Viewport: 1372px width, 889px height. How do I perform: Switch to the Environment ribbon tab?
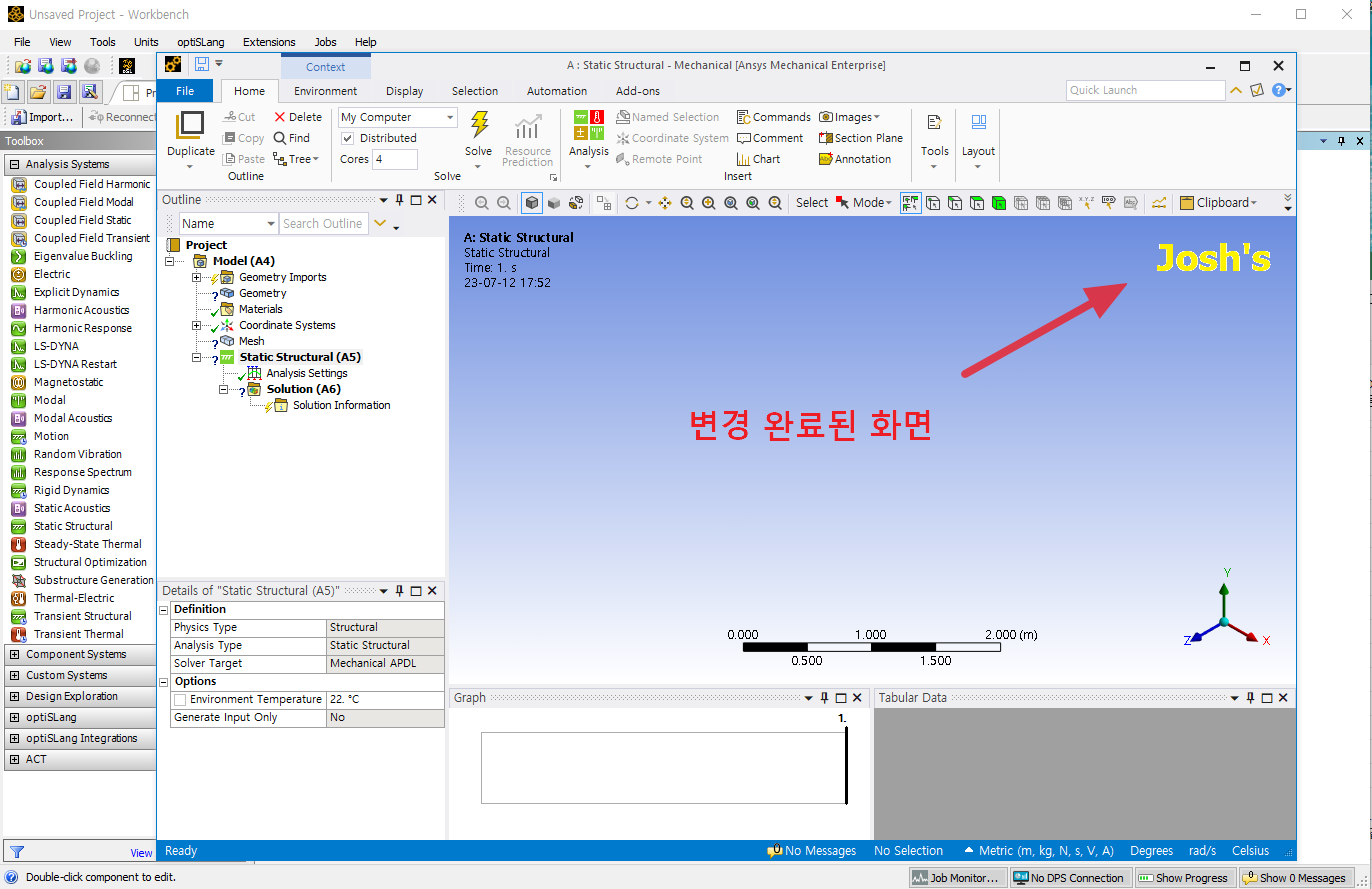coord(325,91)
